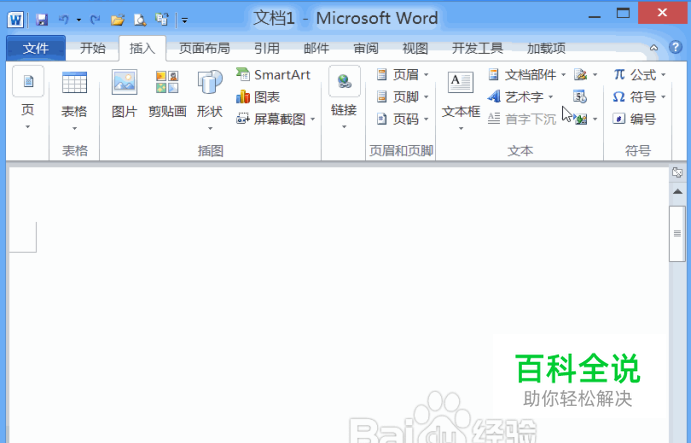Insert a SmartArt graphic

tap(274, 74)
